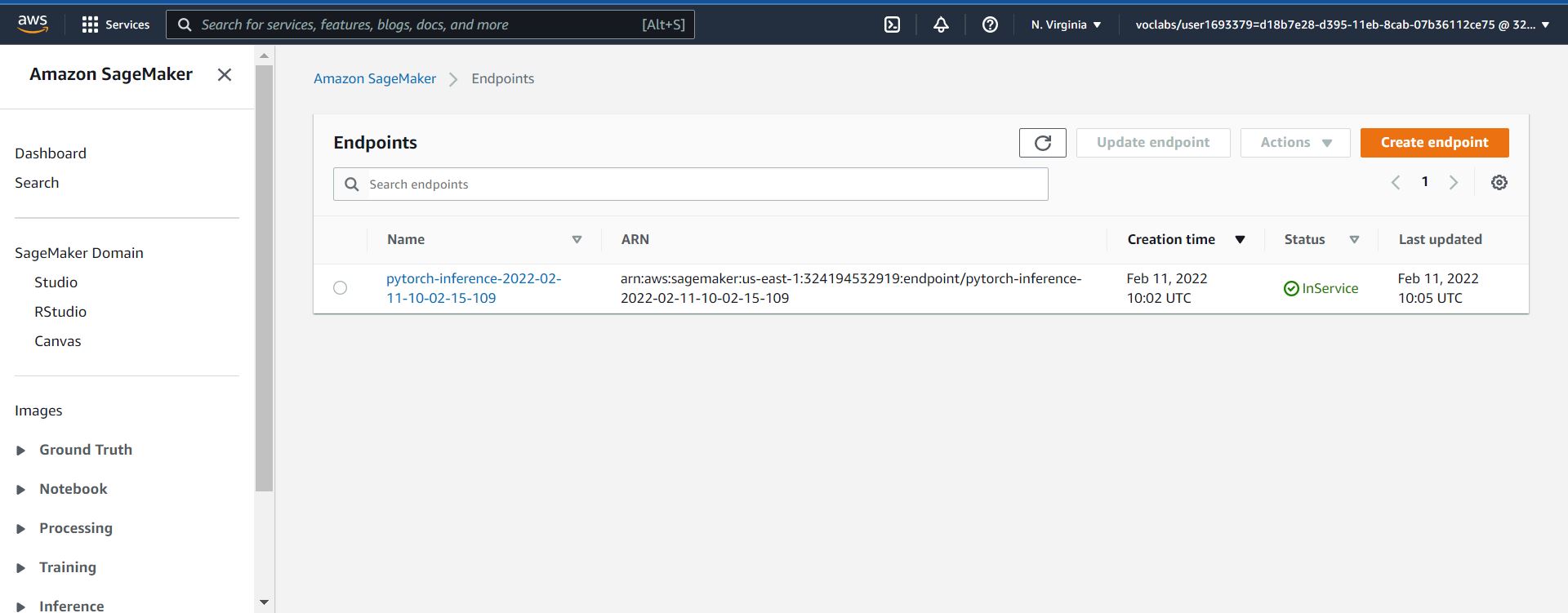Viewport: 1568px width, 613px height.
Task: Click the sidebar scrollbar down arrow
Action: 264,602
